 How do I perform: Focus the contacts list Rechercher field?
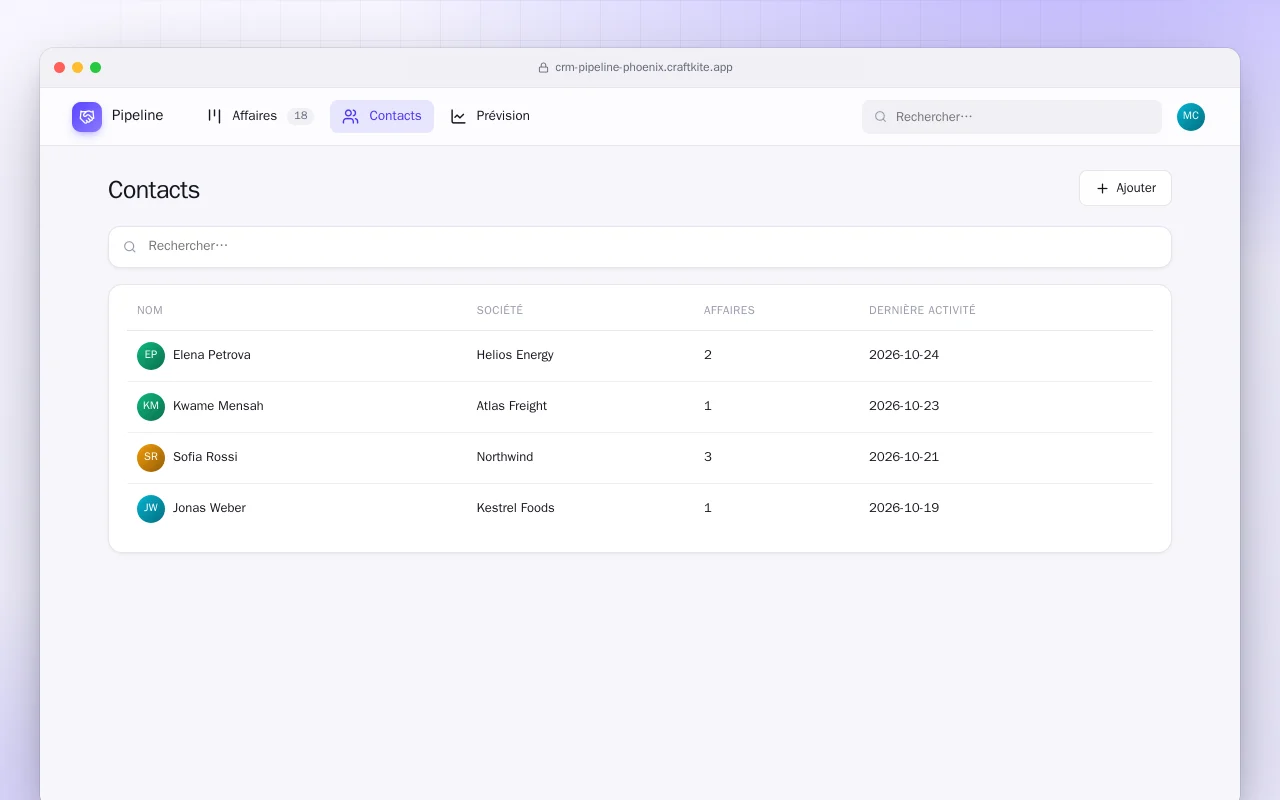click(x=640, y=247)
